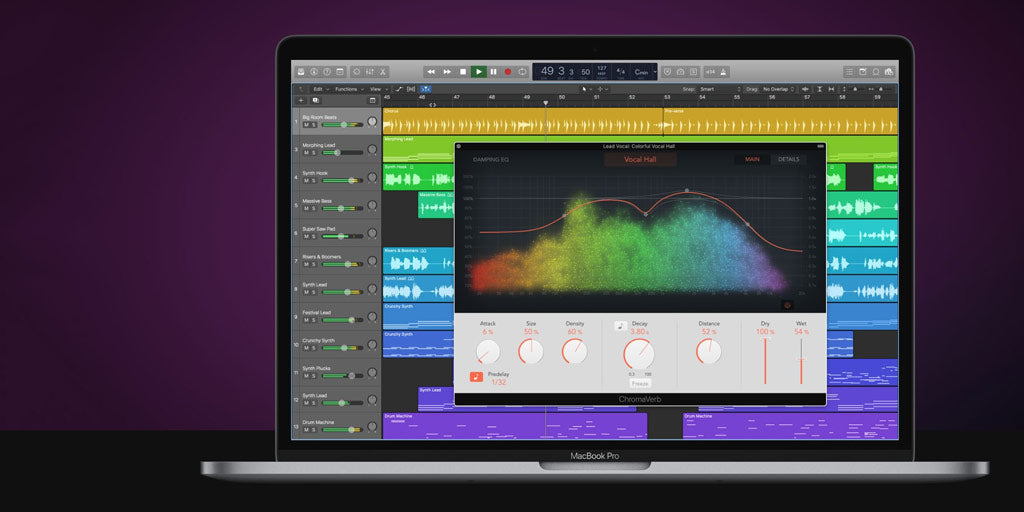Open the Drag dropdown set to No Overlap
The height and width of the screenshot is (512, 1024).
(778, 89)
